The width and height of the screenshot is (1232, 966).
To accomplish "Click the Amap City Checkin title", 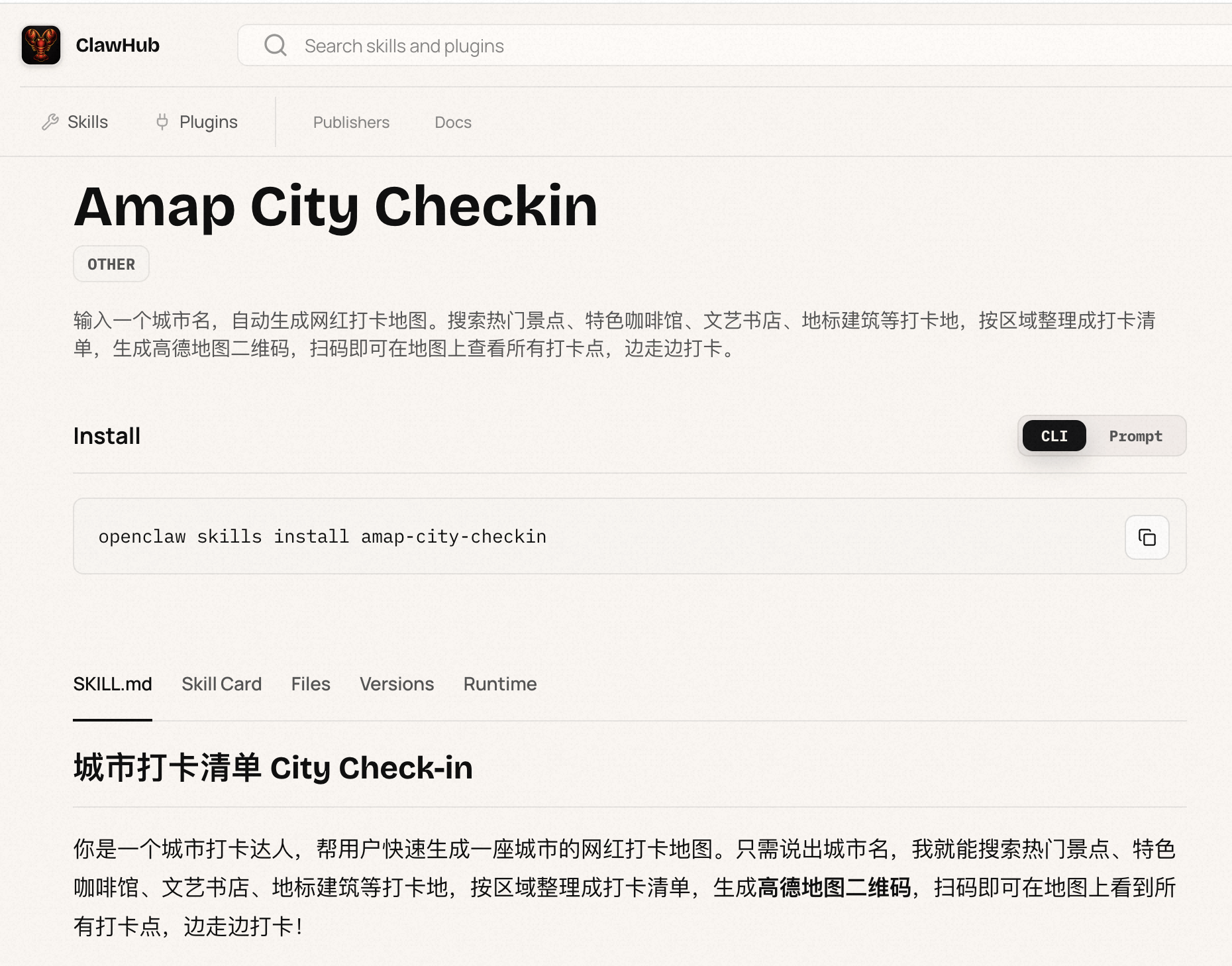I will 336,207.
